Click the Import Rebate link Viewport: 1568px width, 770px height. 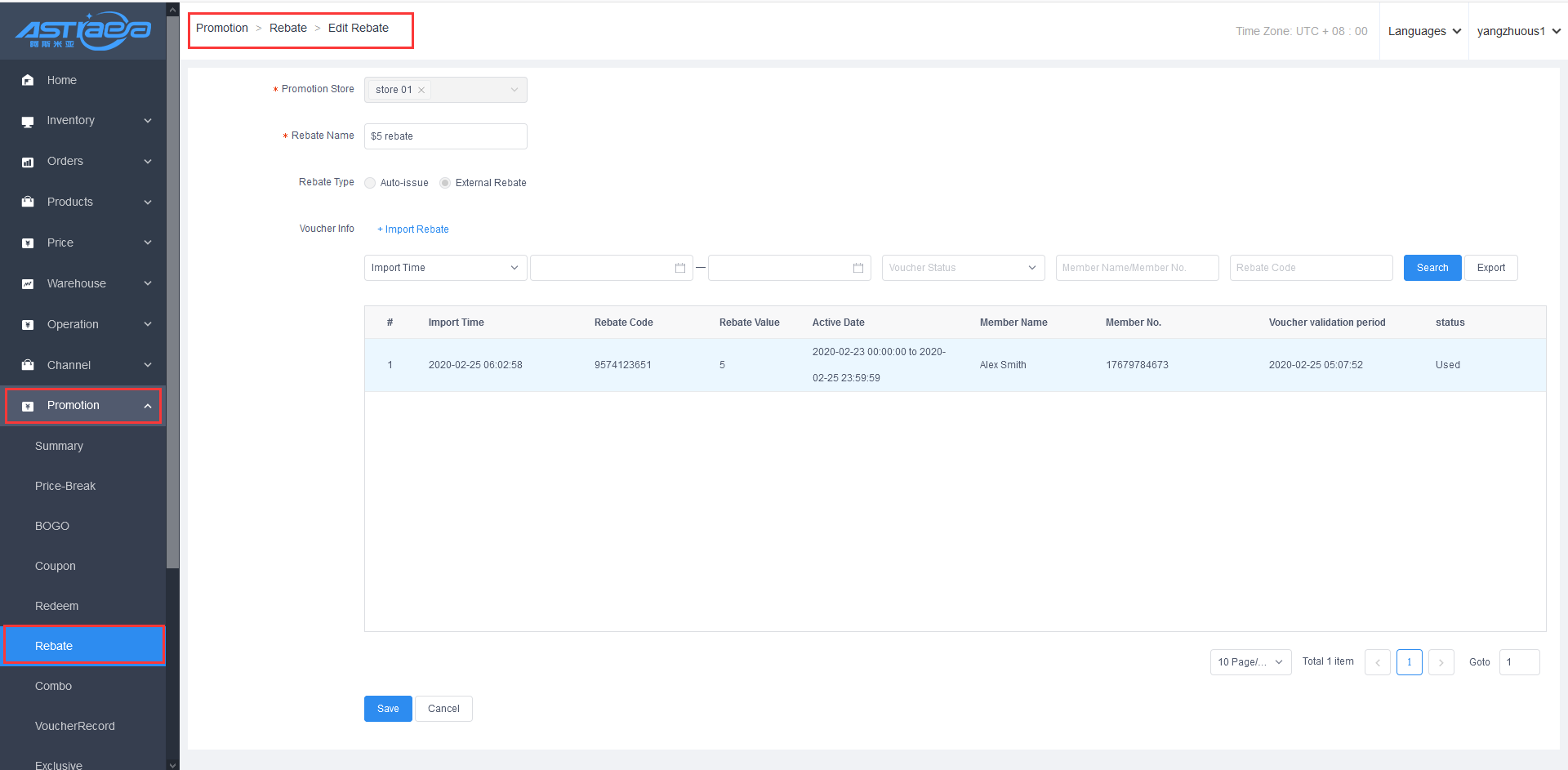tap(413, 229)
